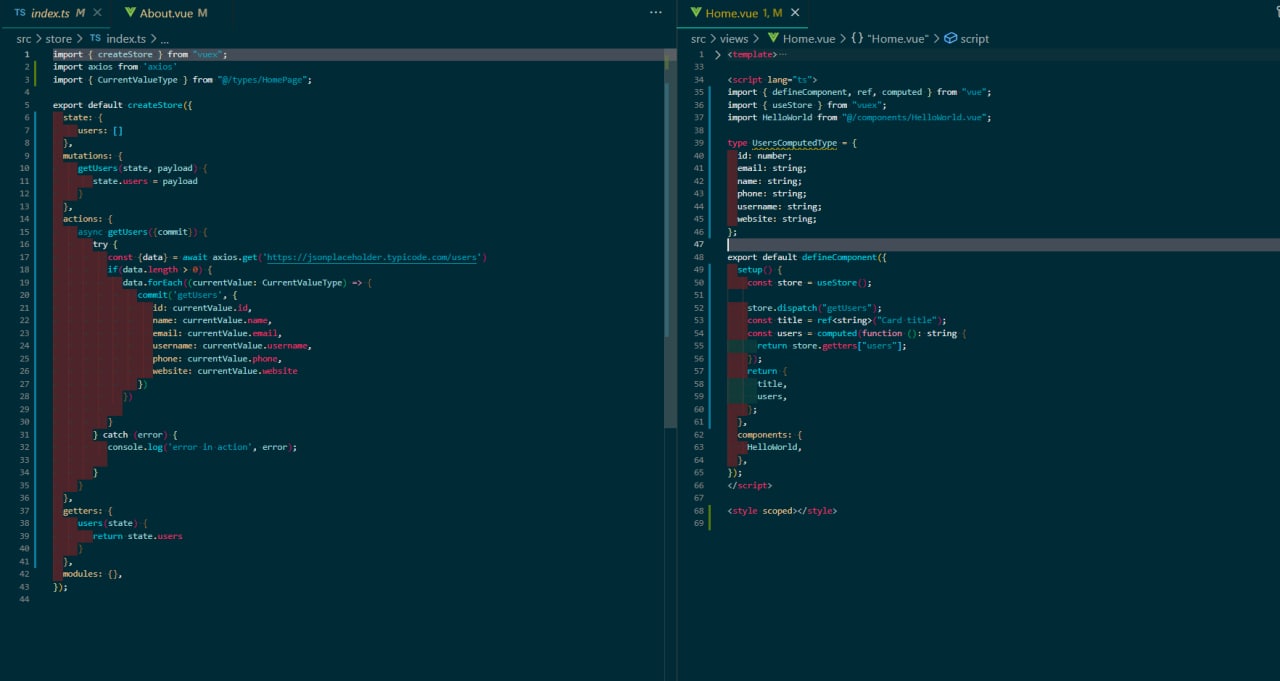This screenshot has height=681, width=1280.
Task: Click the left editor vertical scrollbar
Action: (x=670, y=240)
